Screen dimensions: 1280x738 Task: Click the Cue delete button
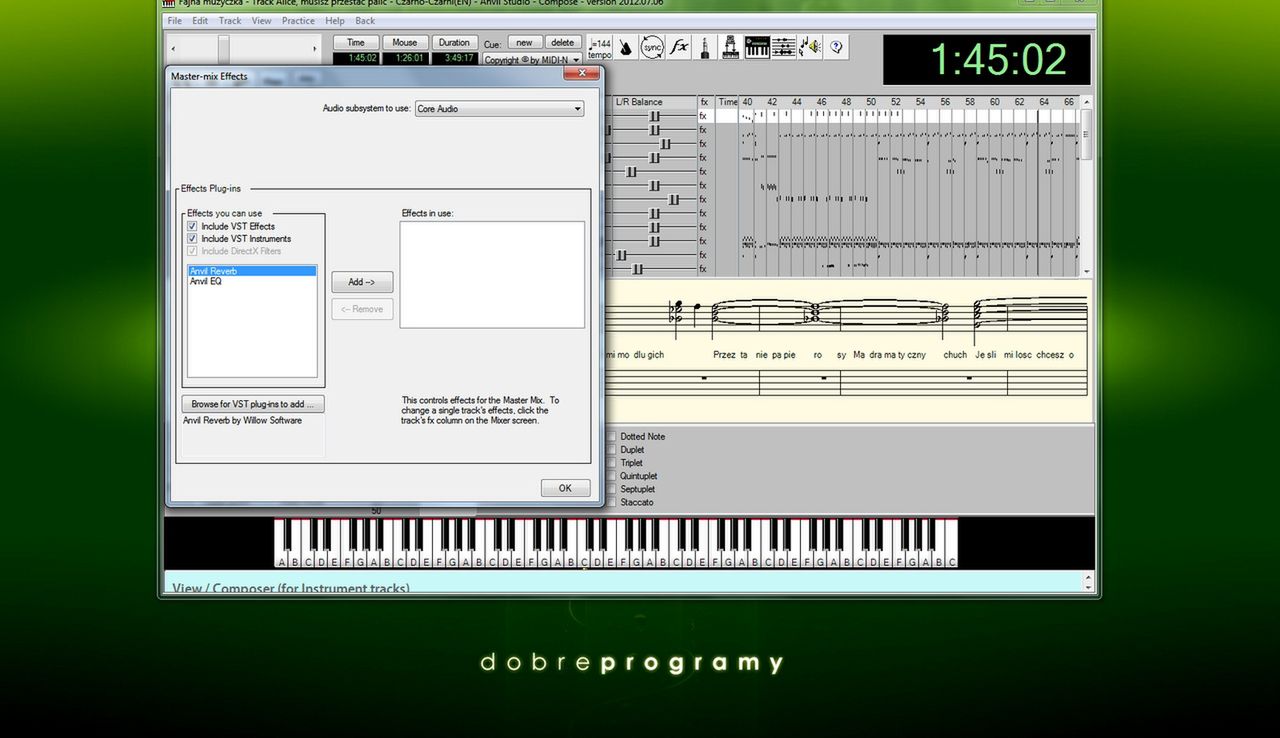click(563, 43)
